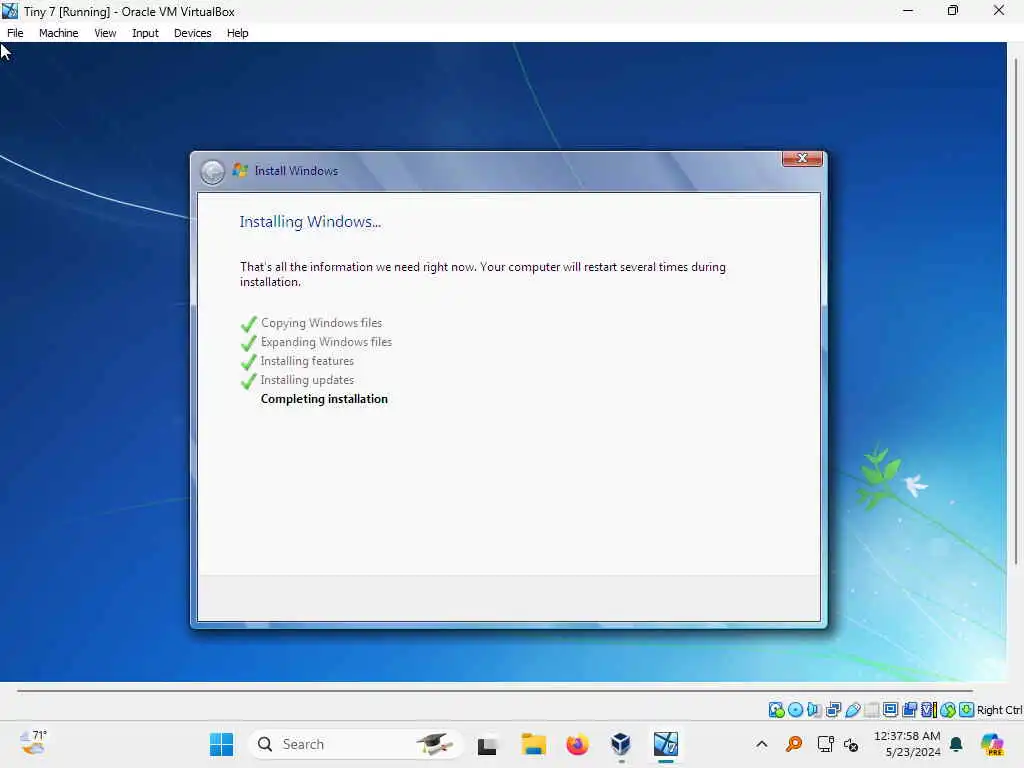Click the VirtualBox audio indicator icon
1024x768 pixels.
click(x=814, y=710)
